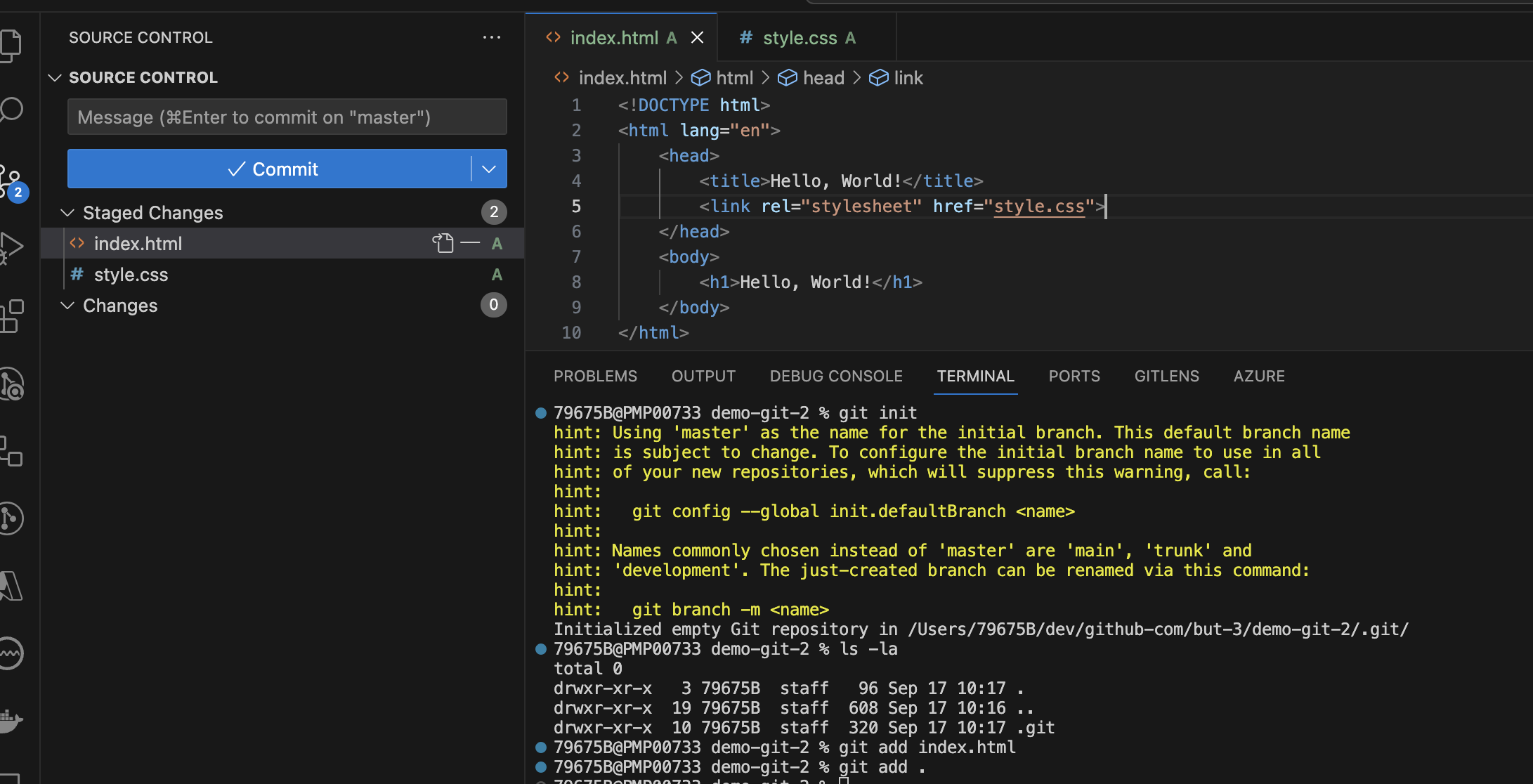Collapse the SOURCE CONTROL section chevron

[x=55, y=77]
